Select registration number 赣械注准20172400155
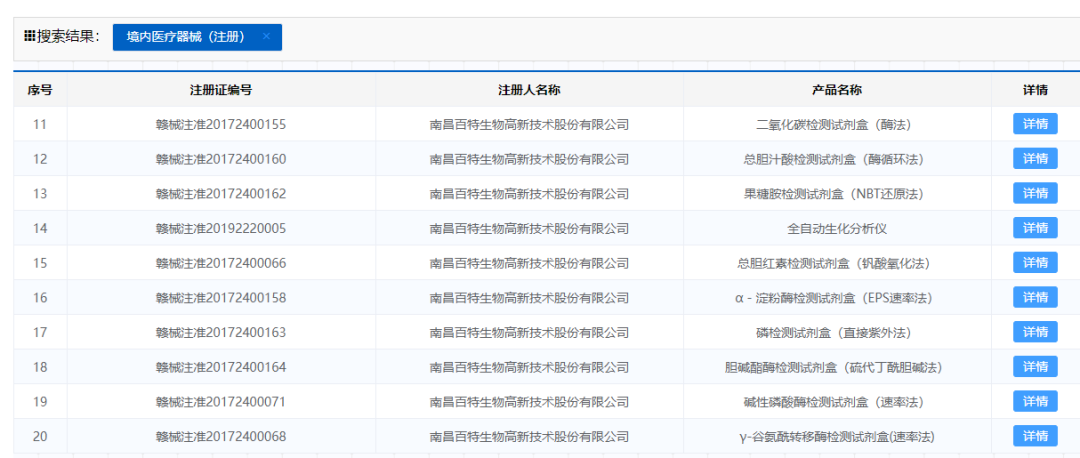This screenshot has height=458, width=1080. (x=221, y=125)
